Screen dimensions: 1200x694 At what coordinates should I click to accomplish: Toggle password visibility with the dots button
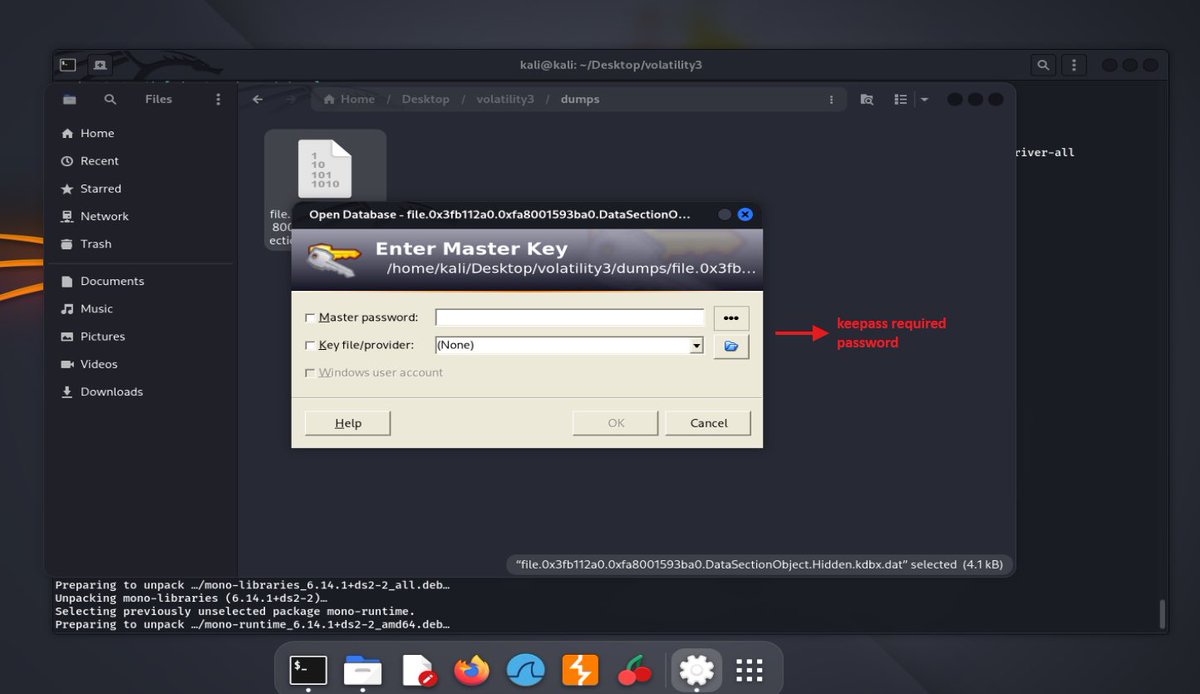pos(731,318)
